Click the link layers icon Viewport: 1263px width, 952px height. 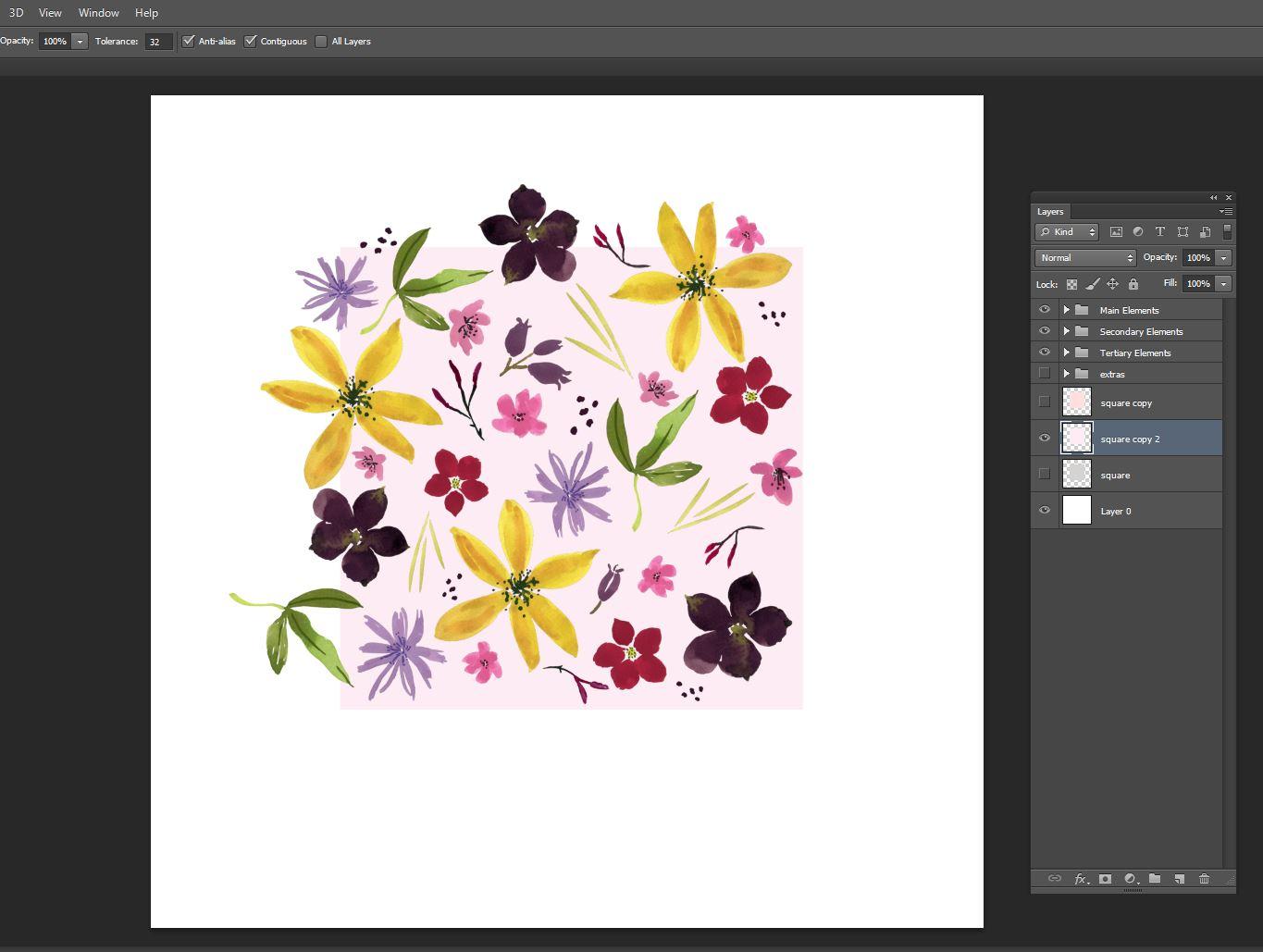pos(1054,879)
